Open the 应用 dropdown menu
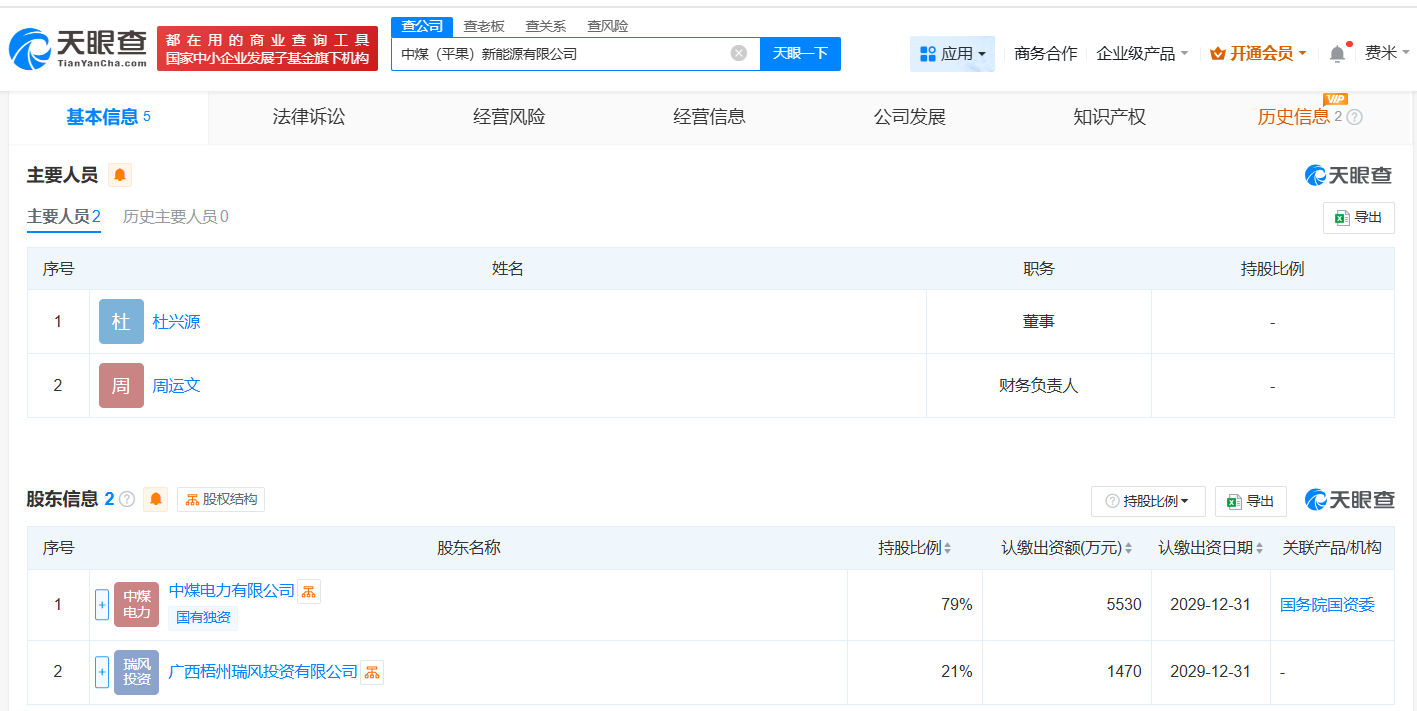Viewport: 1417px width, 711px height. [x=952, y=54]
